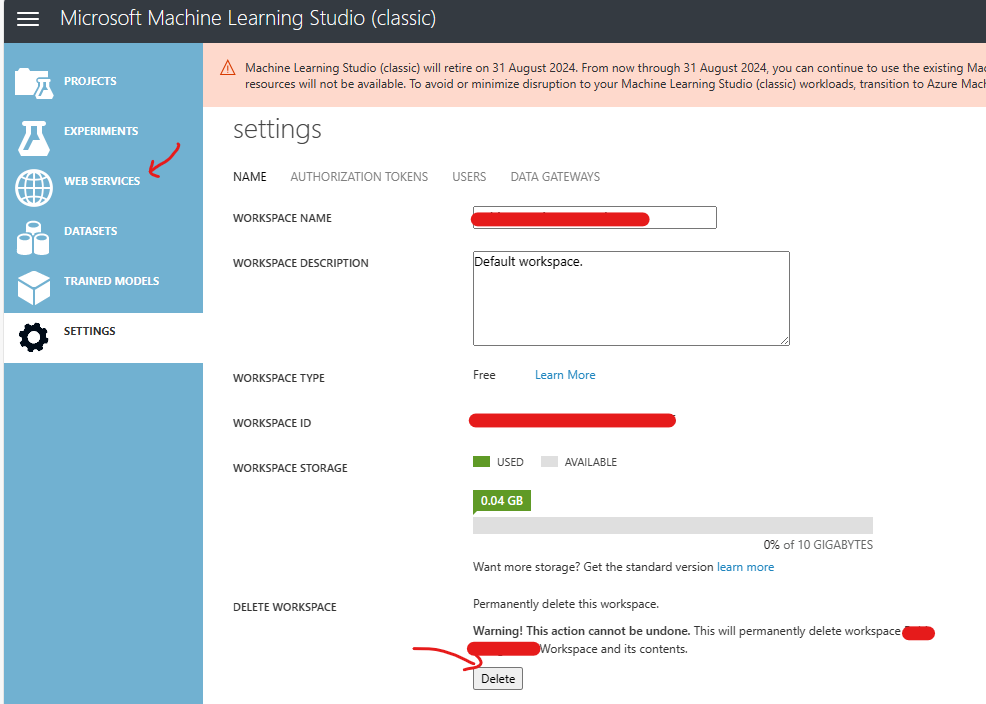Click the gray AVAILABLE legend swatch
The width and height of the screenshot is (986, 704).
(549, 461)
